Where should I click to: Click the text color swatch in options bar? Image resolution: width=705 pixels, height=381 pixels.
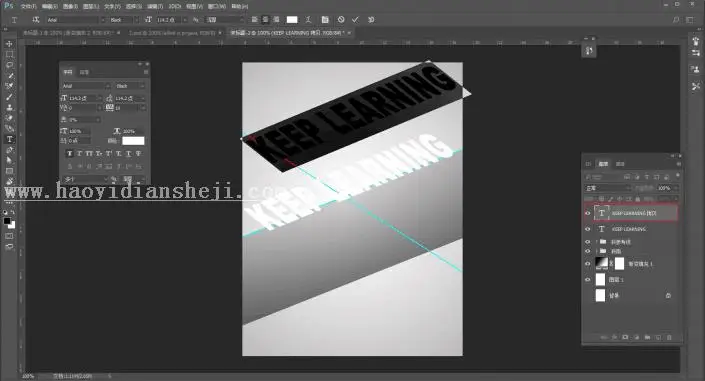(x=292, y=20)
